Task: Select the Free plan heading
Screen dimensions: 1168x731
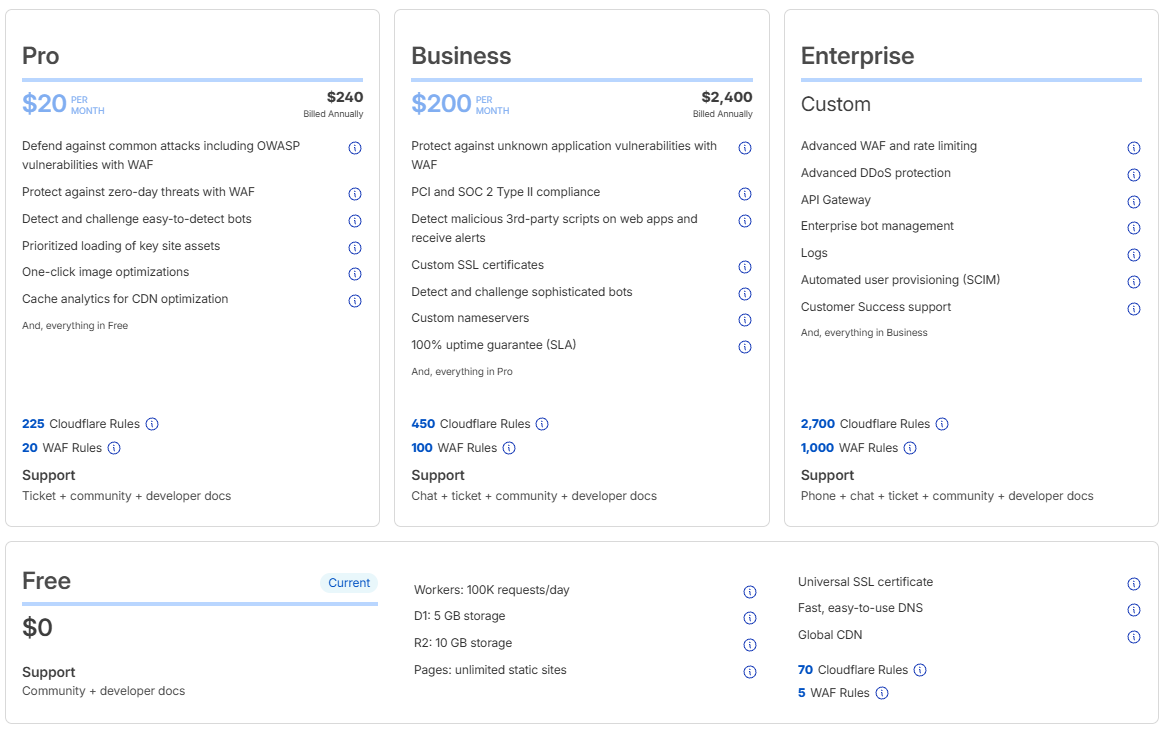Action: click(46, 580)
